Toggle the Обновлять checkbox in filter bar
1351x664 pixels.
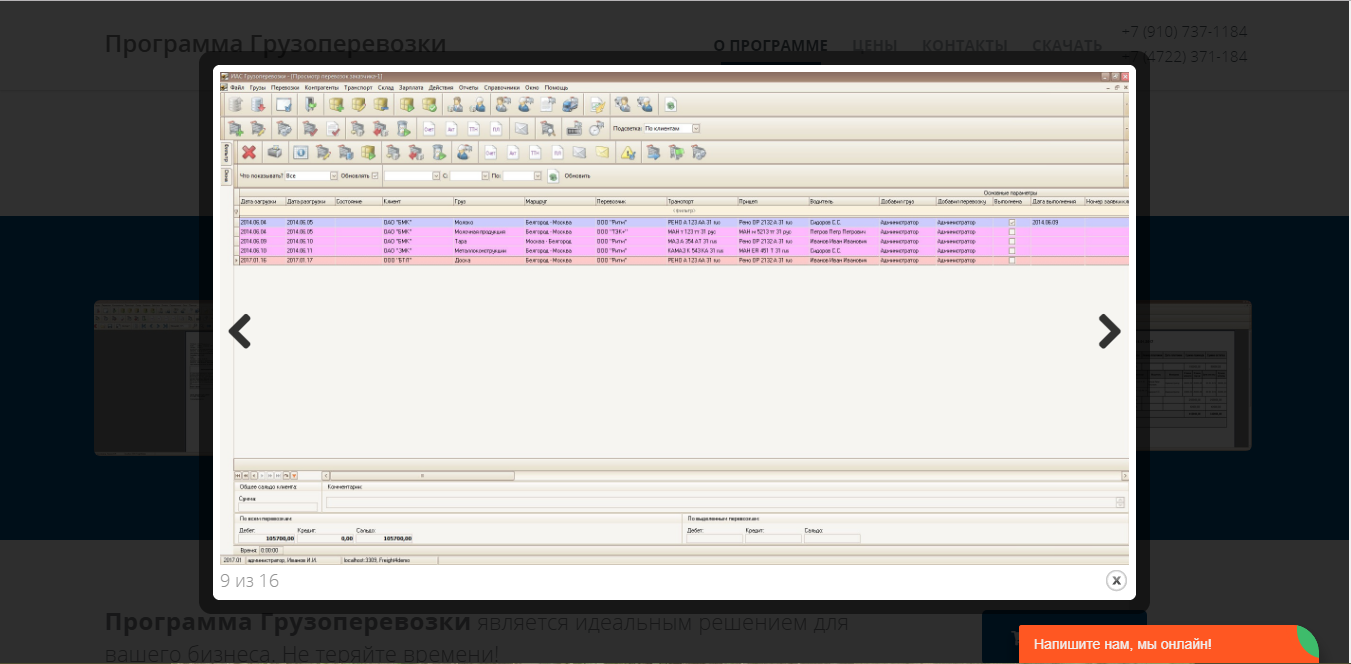(x=375, y=176)
